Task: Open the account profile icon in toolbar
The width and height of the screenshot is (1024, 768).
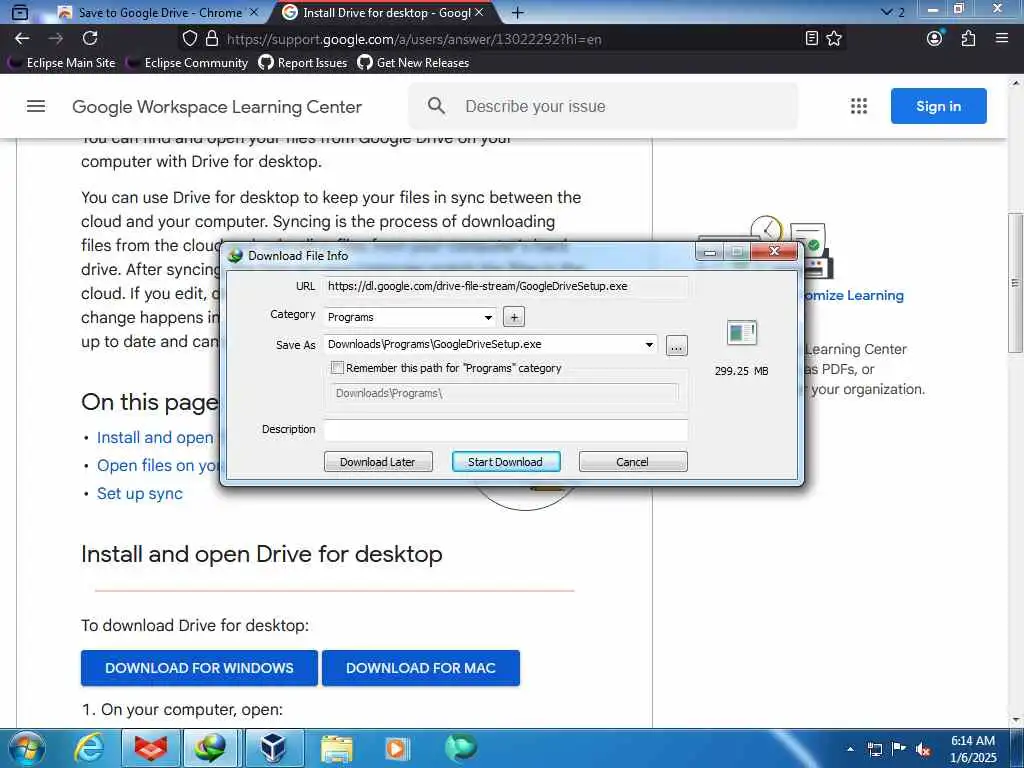Action: (935, 39)
